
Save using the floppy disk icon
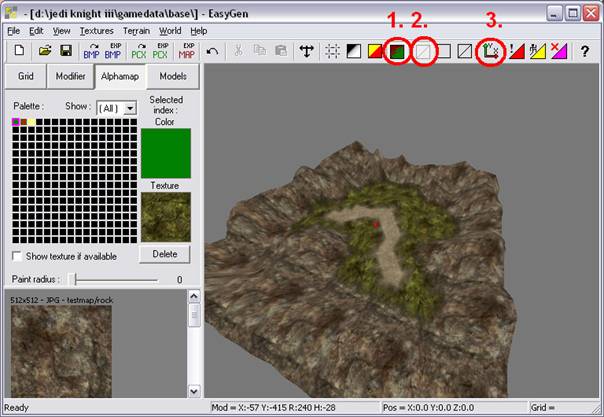(66, 51)
